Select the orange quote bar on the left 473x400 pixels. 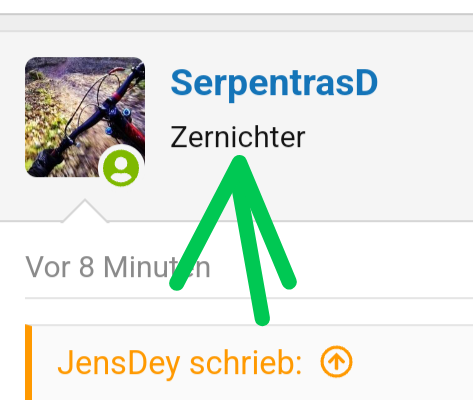tap(29, 362)
